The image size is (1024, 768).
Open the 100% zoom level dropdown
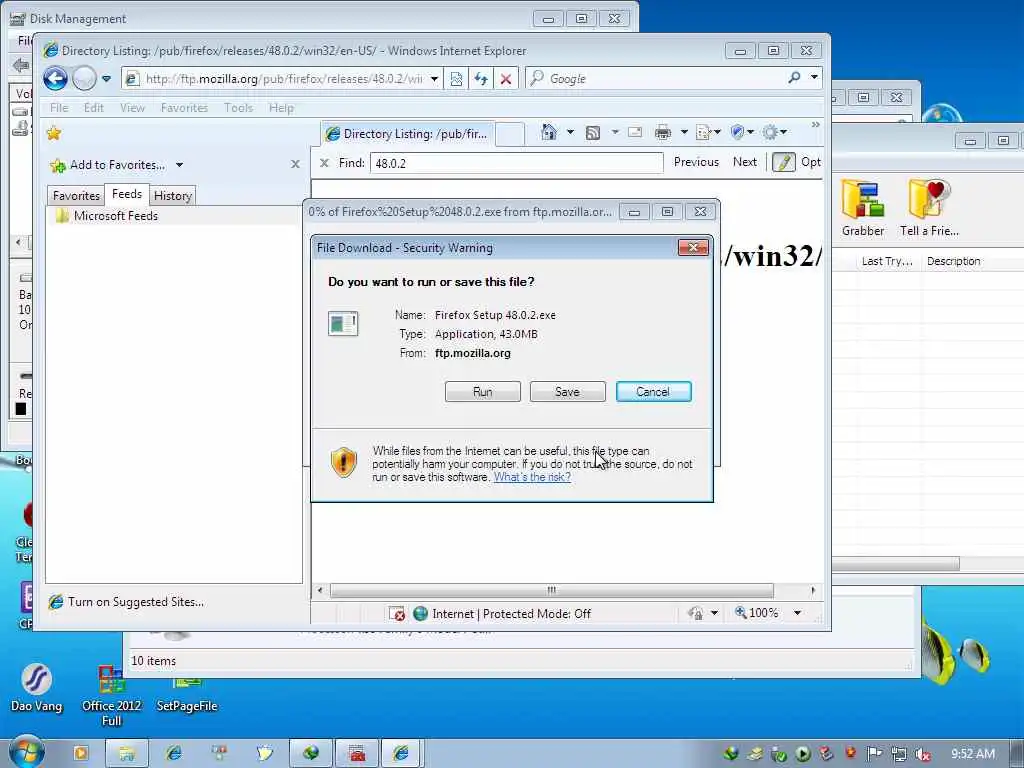point(797,613)
